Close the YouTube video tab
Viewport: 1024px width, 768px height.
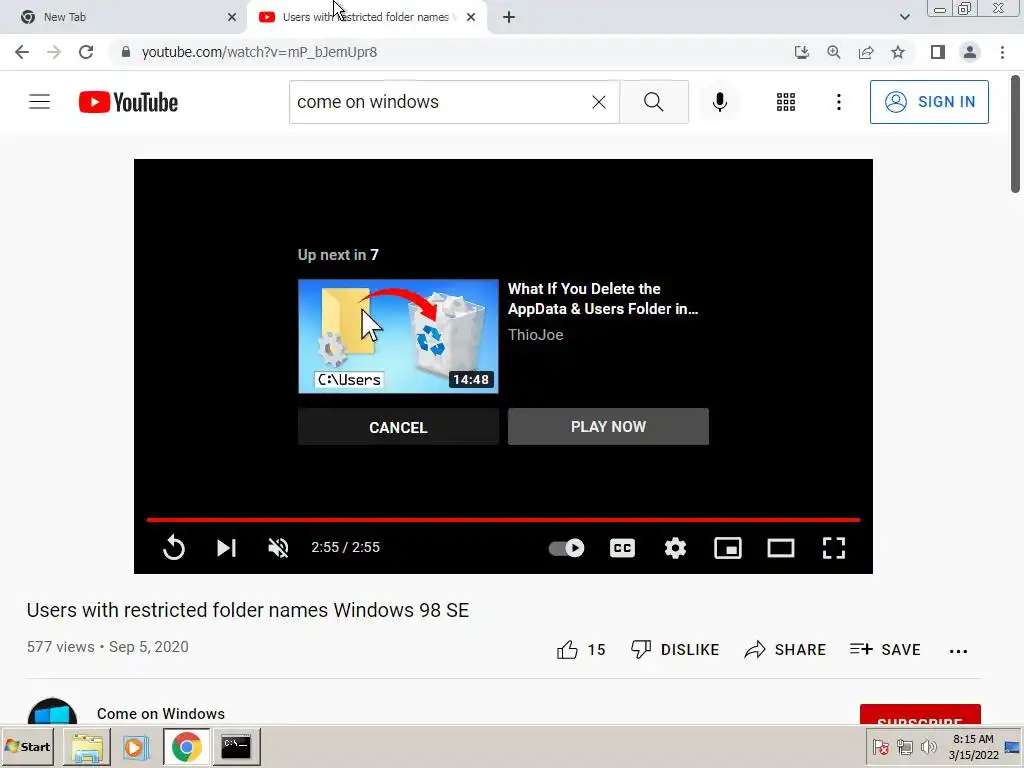click(471, 17)
